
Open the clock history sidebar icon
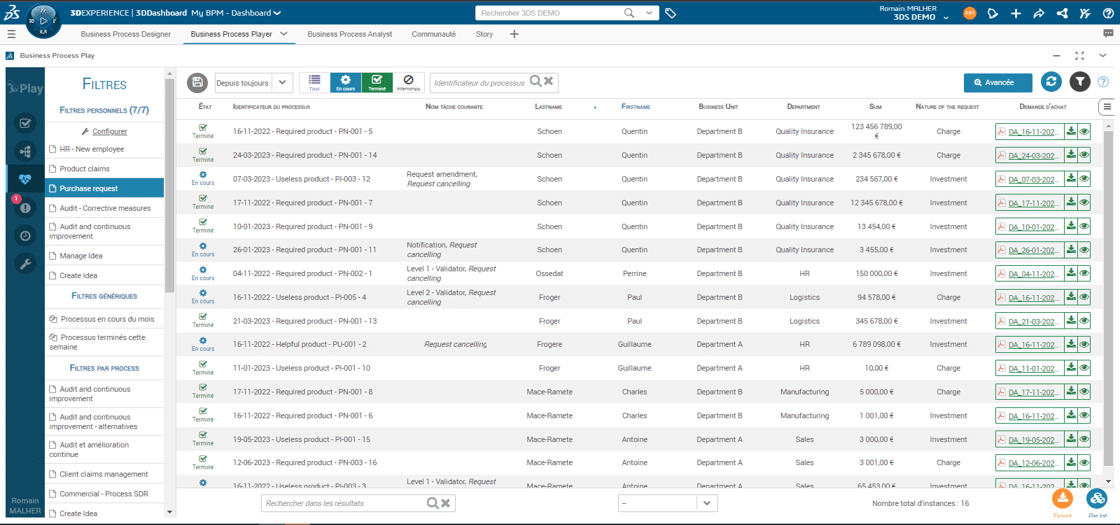click(25, 236)
